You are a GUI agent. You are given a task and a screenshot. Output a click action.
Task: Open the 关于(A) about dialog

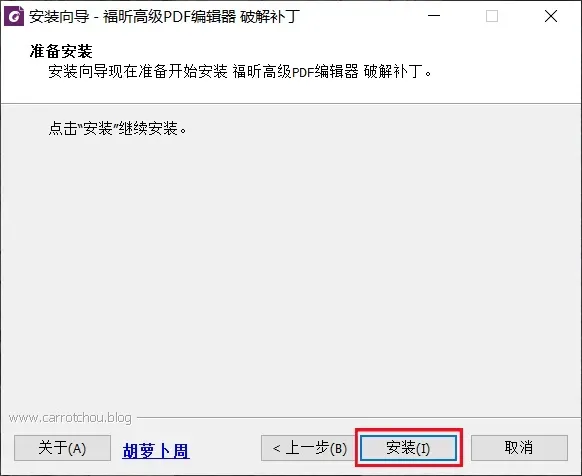click(x=62, y=448)
